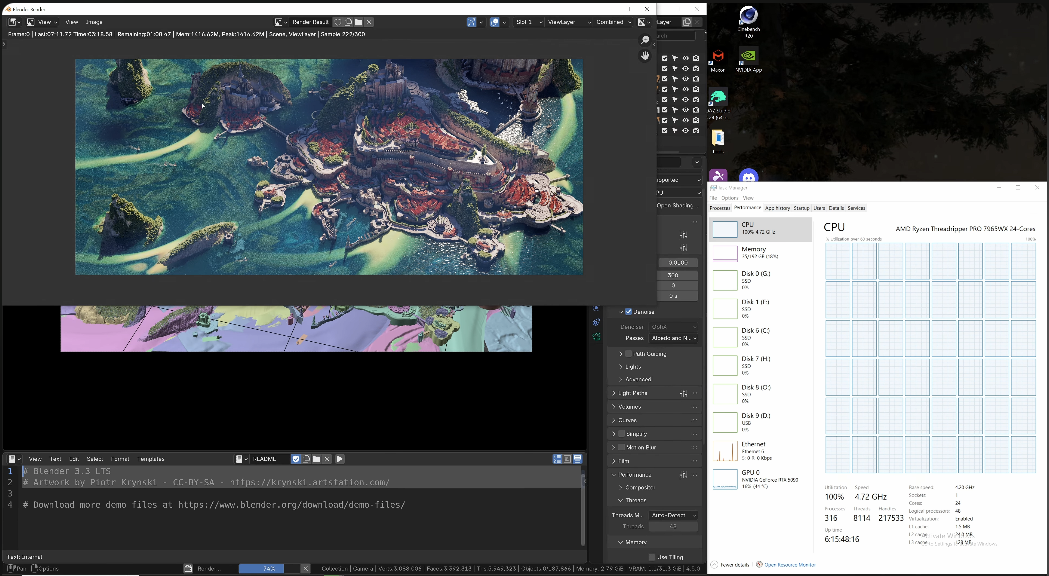Click the render progress bar in status bar
This screenshot has height=576, width=1049.
point(268,569)
